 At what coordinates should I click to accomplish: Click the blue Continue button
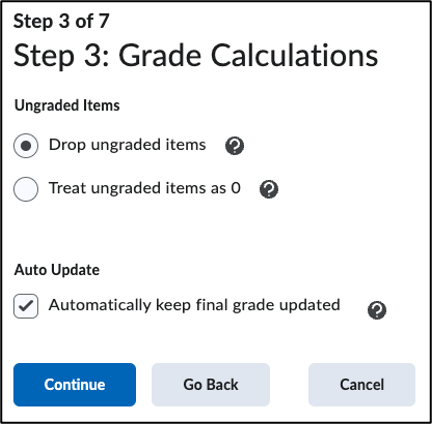(x=75, y=385)
